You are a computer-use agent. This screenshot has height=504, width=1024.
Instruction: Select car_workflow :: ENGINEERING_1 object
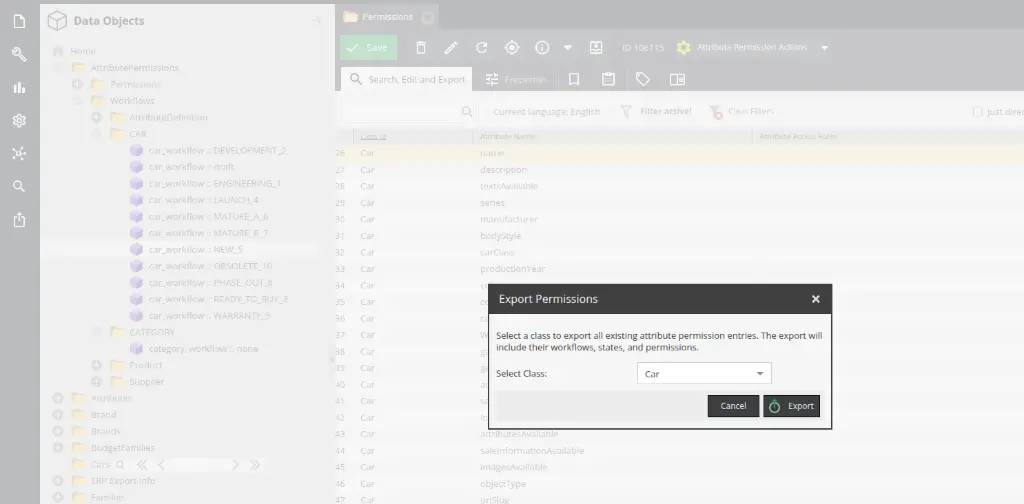(215, 183)
